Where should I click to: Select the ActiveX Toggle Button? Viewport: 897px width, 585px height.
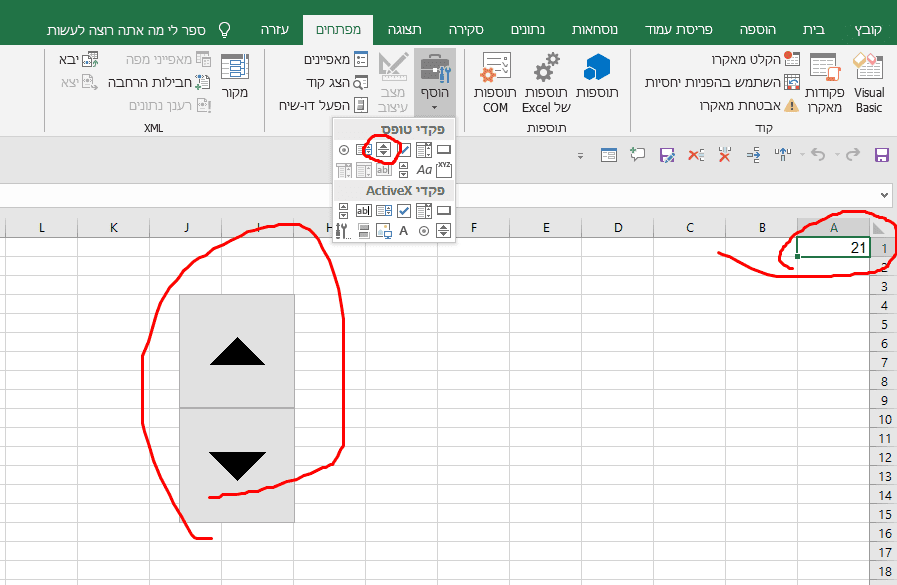pyautogui.click(x=364, y=230)
